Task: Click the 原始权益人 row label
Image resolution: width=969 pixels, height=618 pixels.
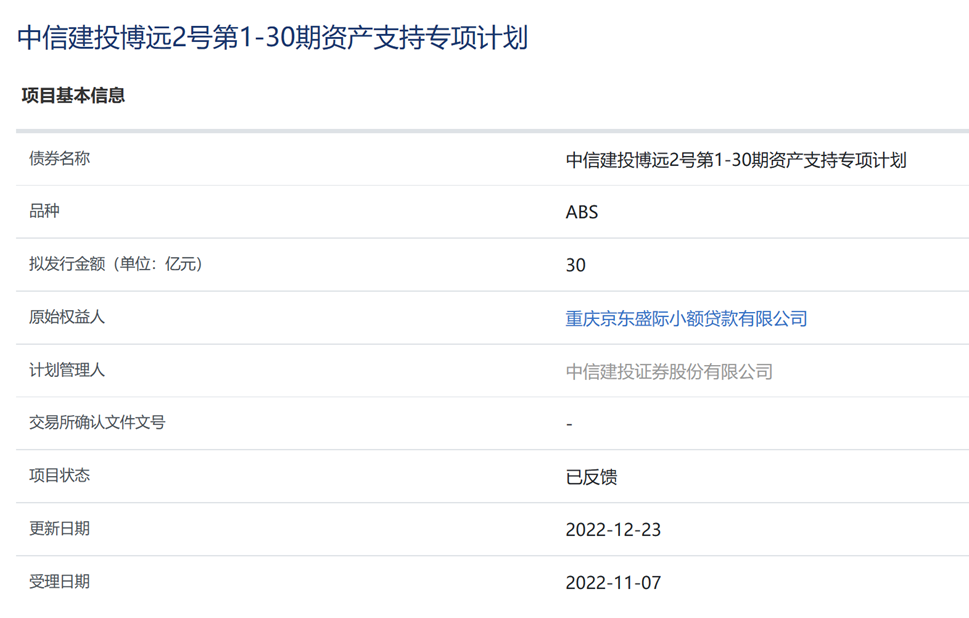Action: pos(67,317)
